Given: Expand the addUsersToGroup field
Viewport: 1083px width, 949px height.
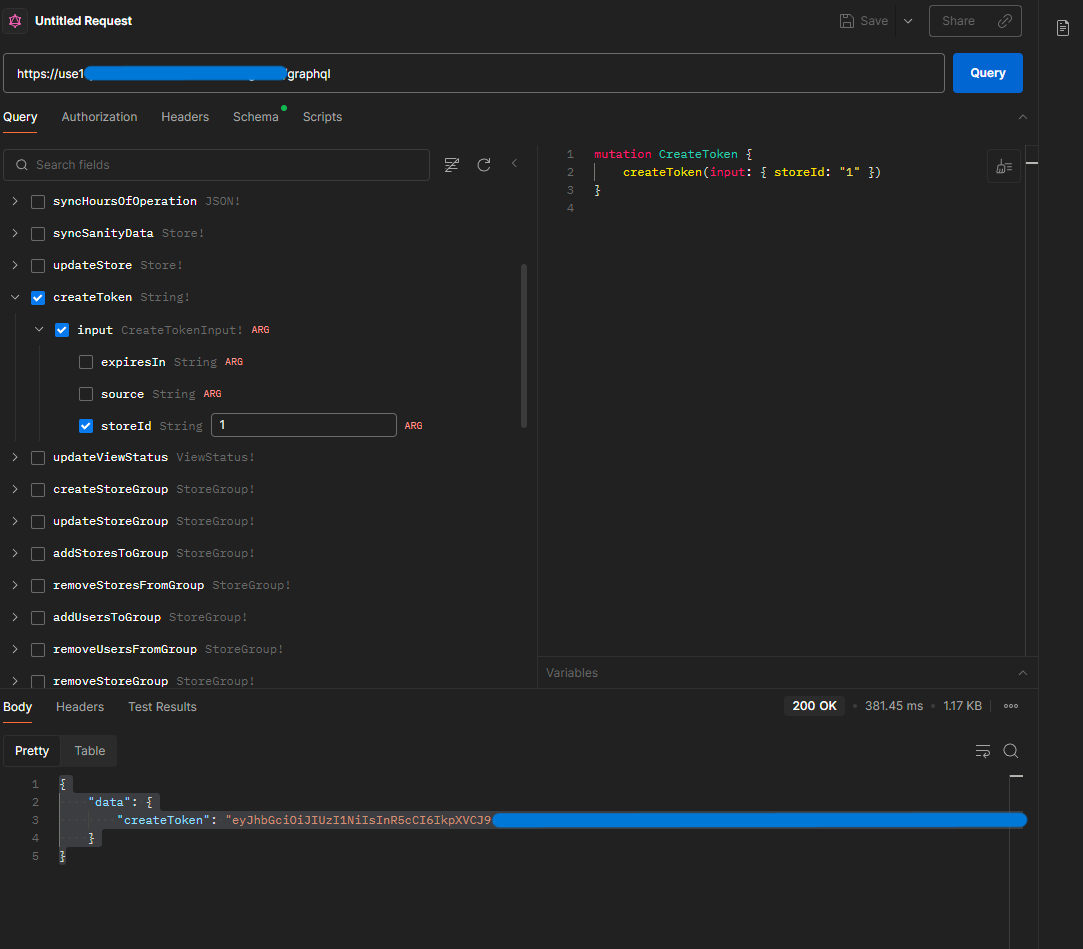Looking at the screenshot, I should click(15, 617).
